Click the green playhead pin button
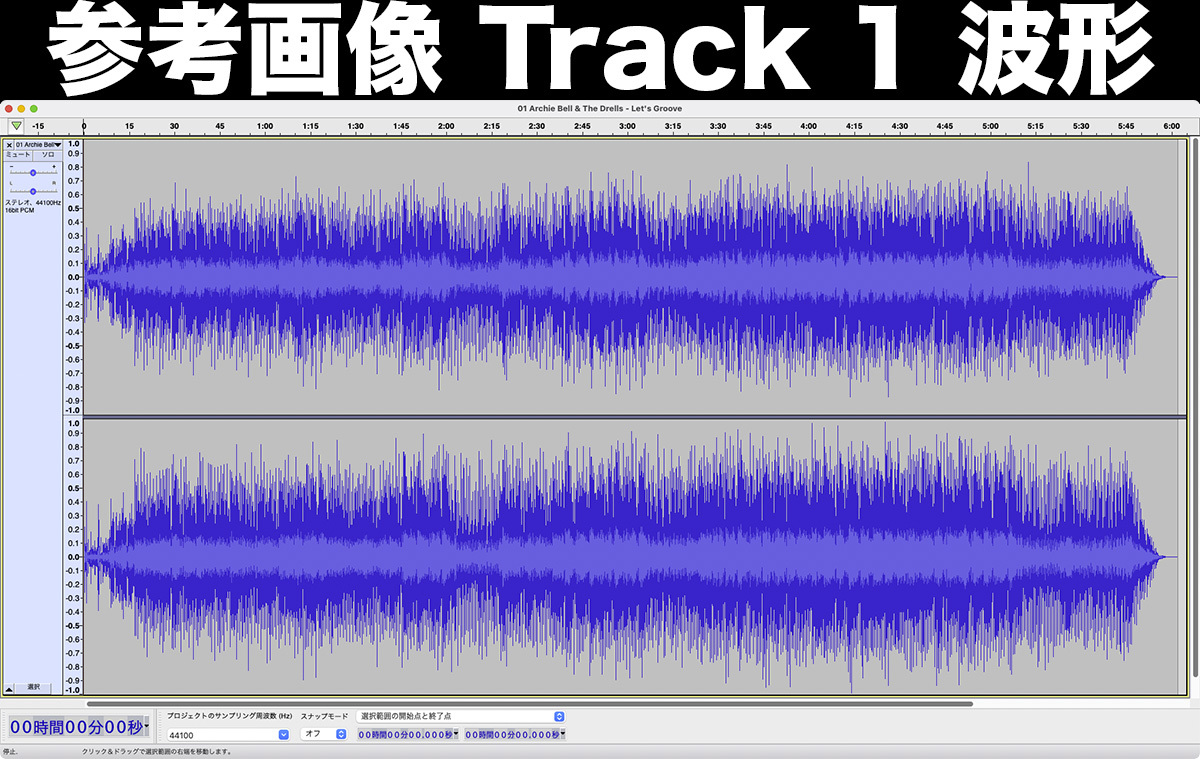1200x759 pixels. pyautogui.click(x=16, y=126)
